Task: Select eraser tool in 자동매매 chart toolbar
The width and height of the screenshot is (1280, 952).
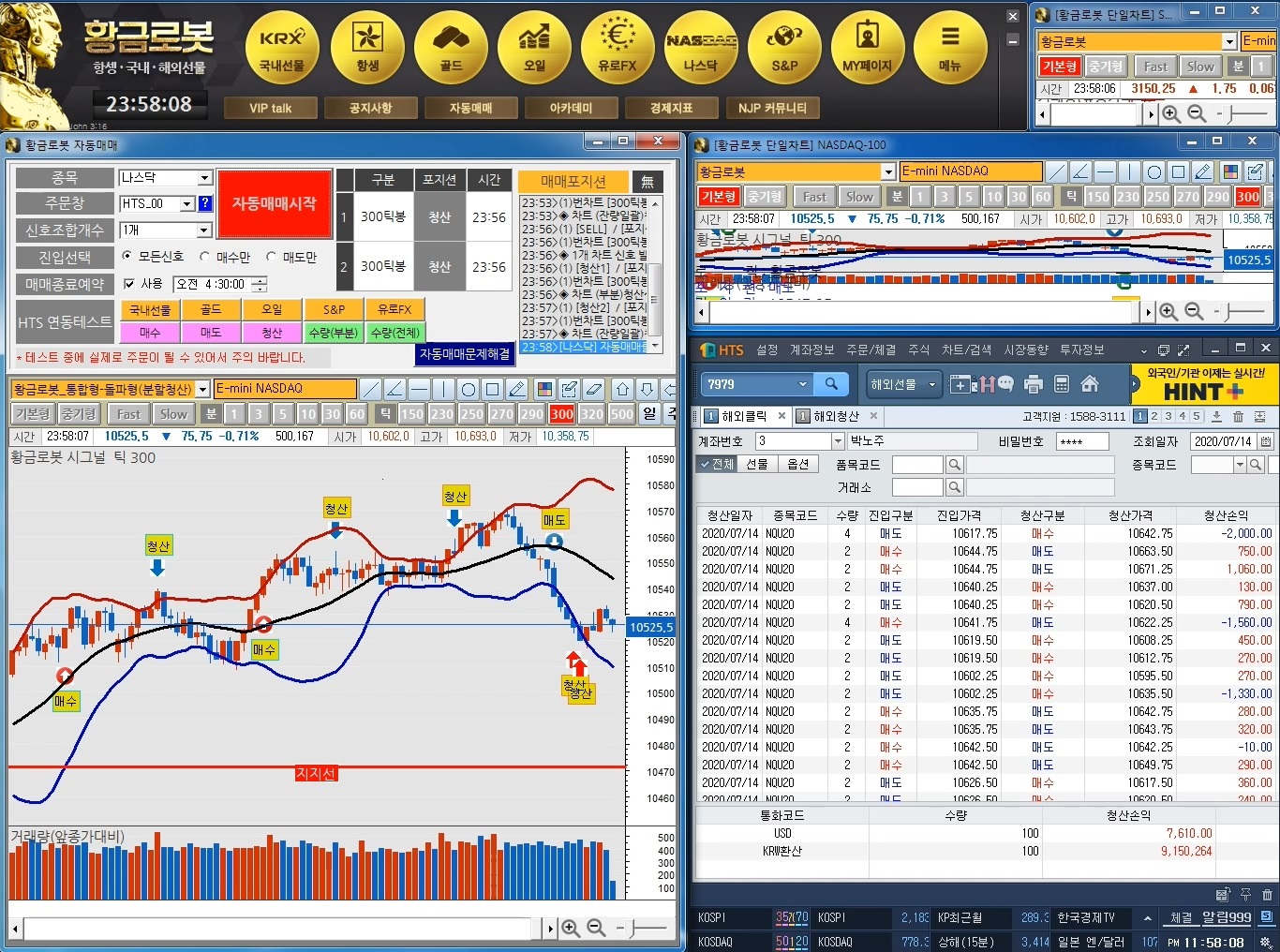Action: (x=593, y=389)
